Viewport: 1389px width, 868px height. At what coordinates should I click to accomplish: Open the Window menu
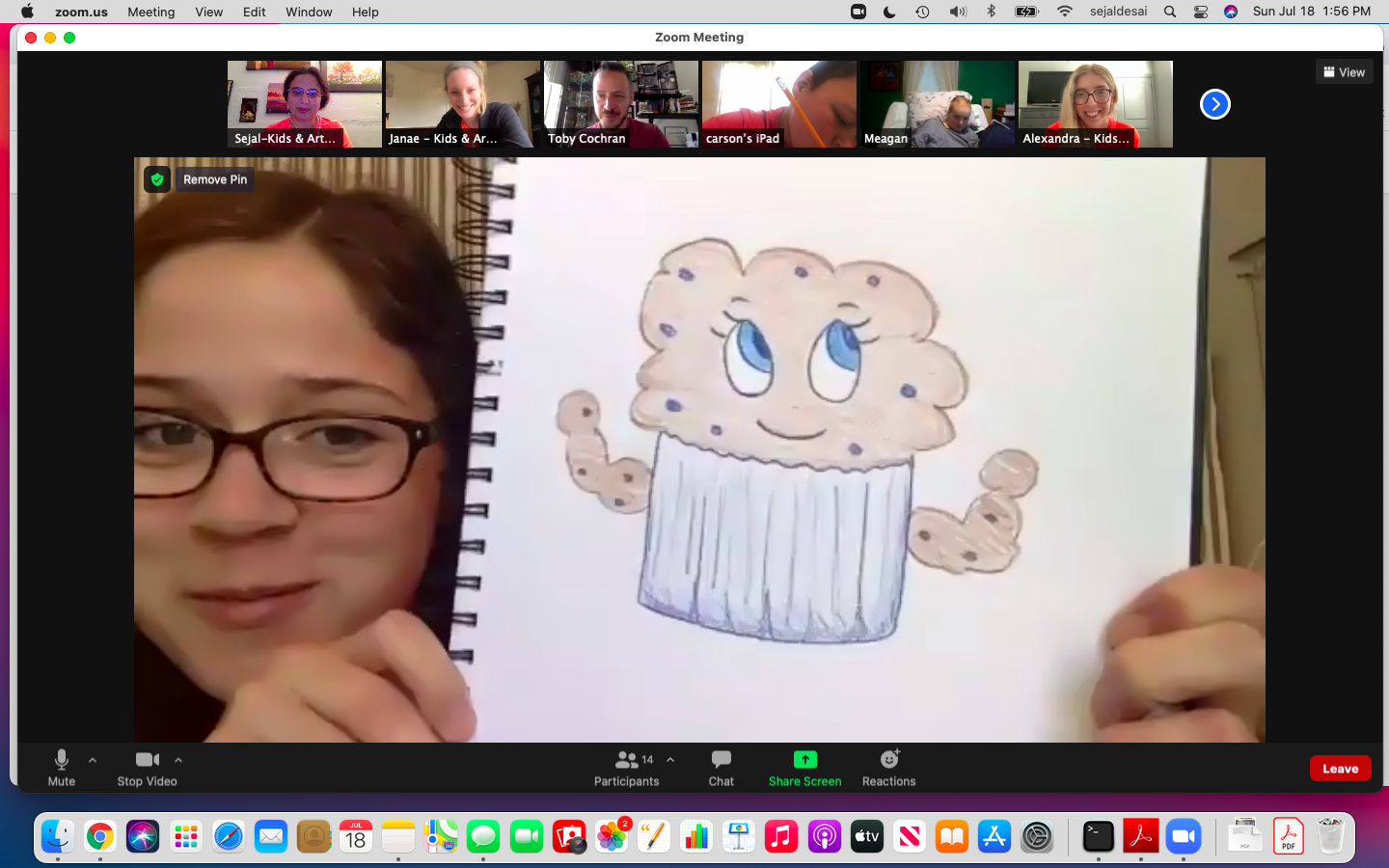click(309, 12)
